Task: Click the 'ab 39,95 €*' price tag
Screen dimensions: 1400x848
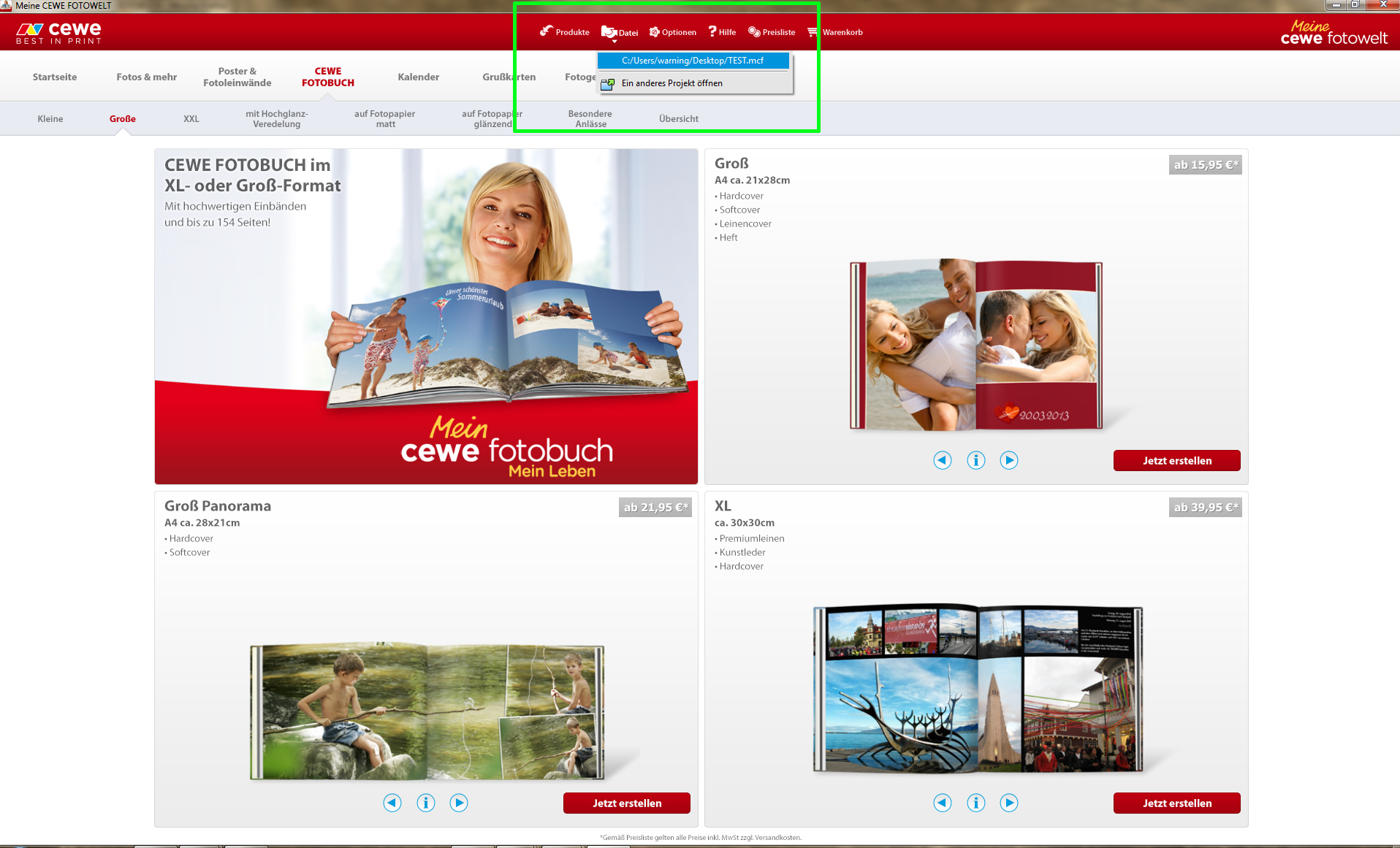Action: coord(1206,508)
